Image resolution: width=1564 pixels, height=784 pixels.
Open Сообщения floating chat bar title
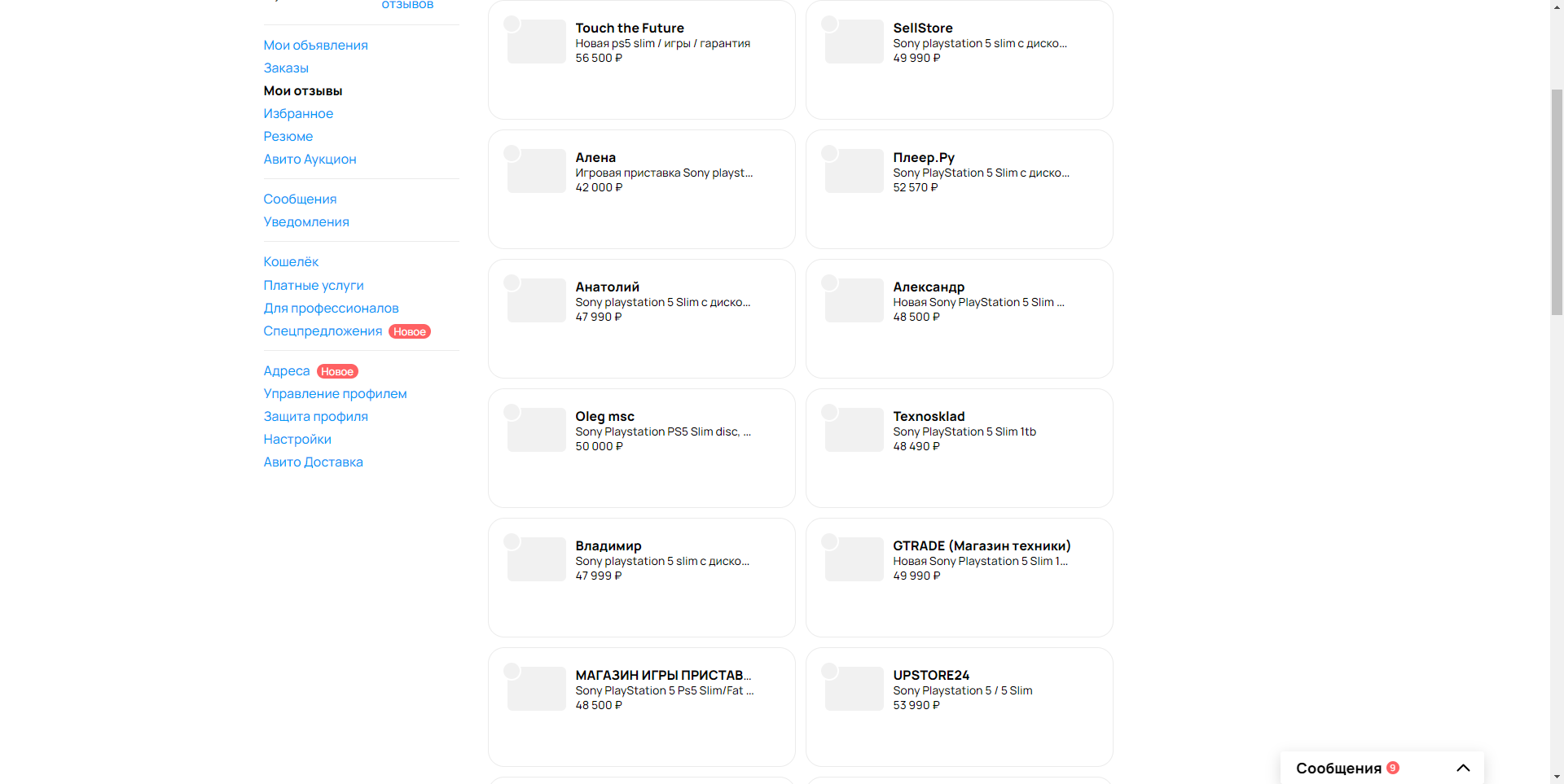pyautogui.click(x=1338, y=768)
